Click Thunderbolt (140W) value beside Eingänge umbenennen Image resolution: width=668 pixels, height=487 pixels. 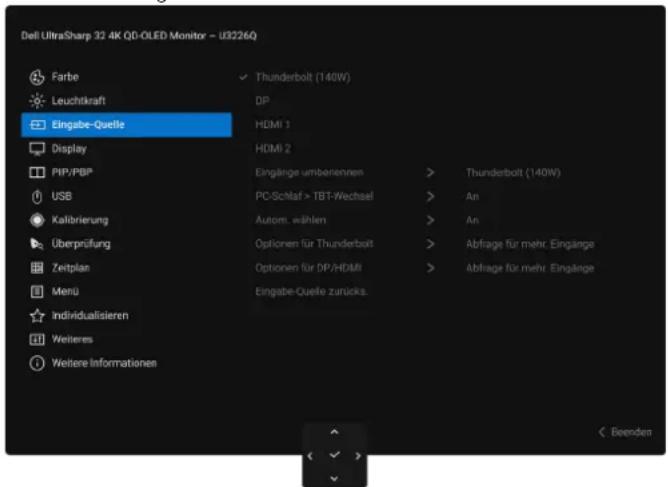(x=513, y=173)
